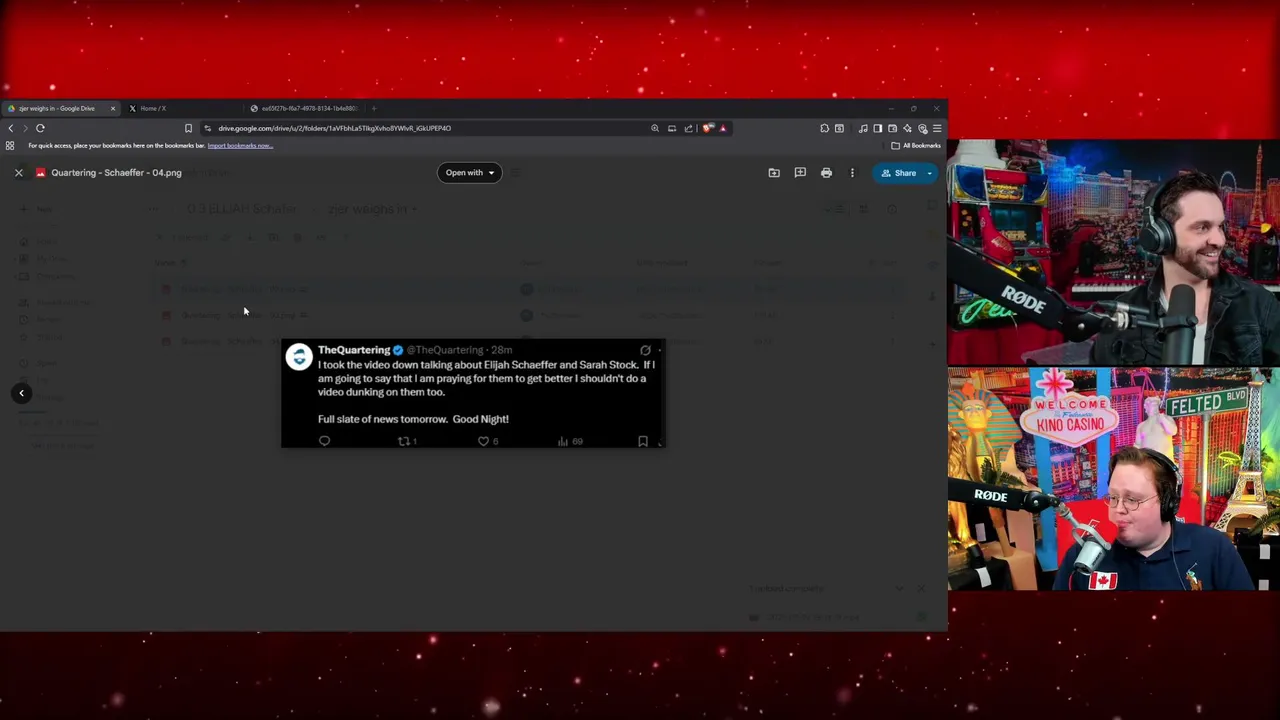Expand the 'Open with' dropdown
This screenshot has width=1280, height=720.
click(x=470, y=173)
